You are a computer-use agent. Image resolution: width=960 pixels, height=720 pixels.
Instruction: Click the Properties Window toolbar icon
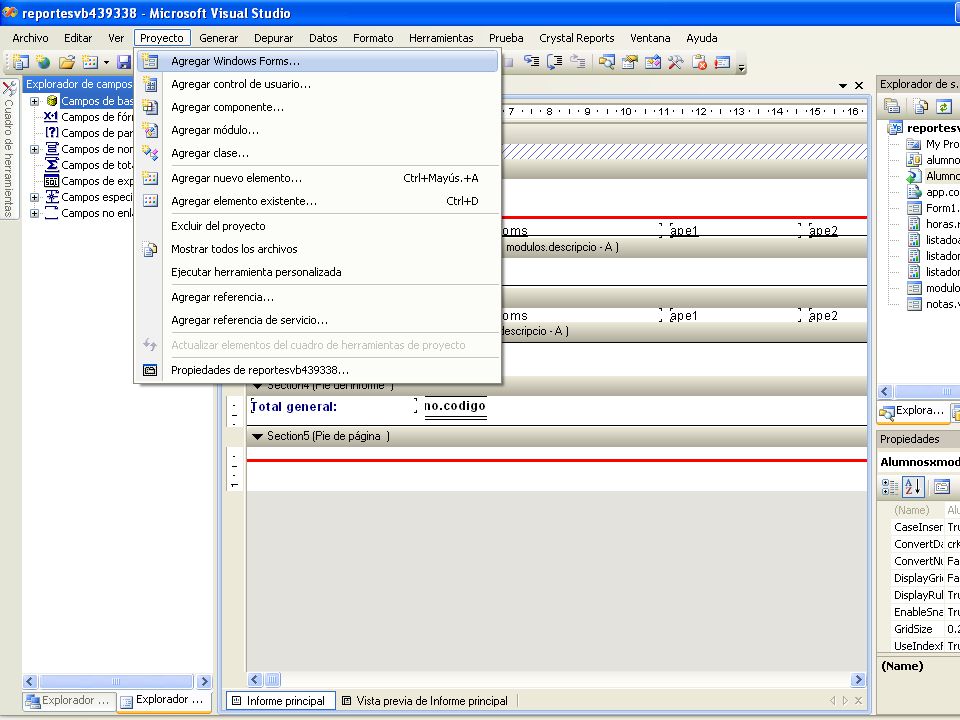[x=629, y=61]
